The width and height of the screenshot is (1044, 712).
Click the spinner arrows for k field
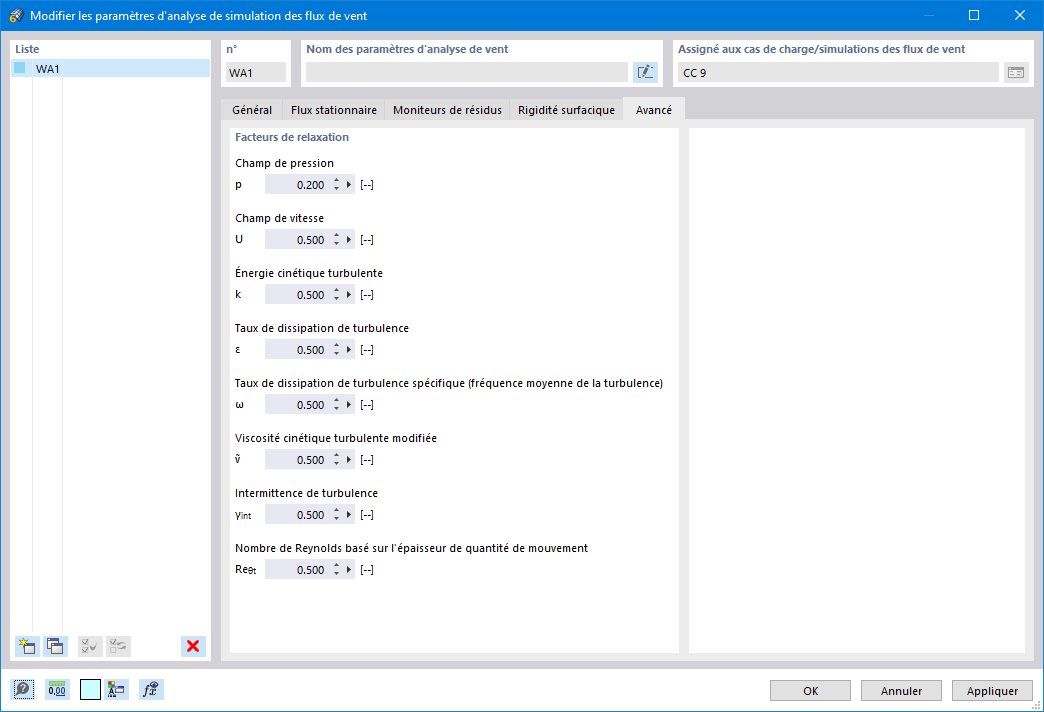(x=337, y=294)
